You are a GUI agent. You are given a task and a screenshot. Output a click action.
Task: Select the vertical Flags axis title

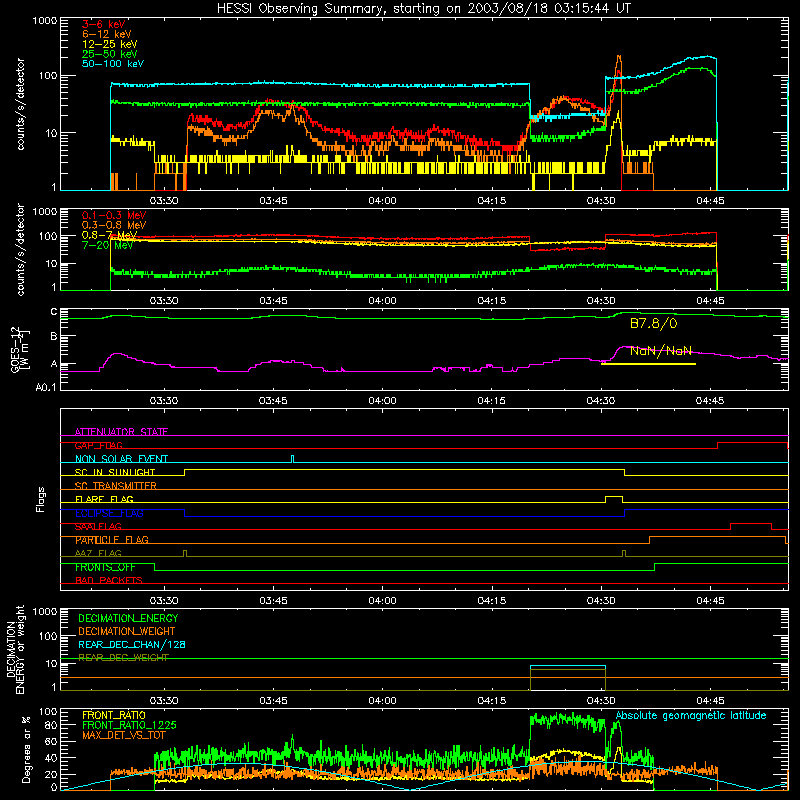point(41,499)
